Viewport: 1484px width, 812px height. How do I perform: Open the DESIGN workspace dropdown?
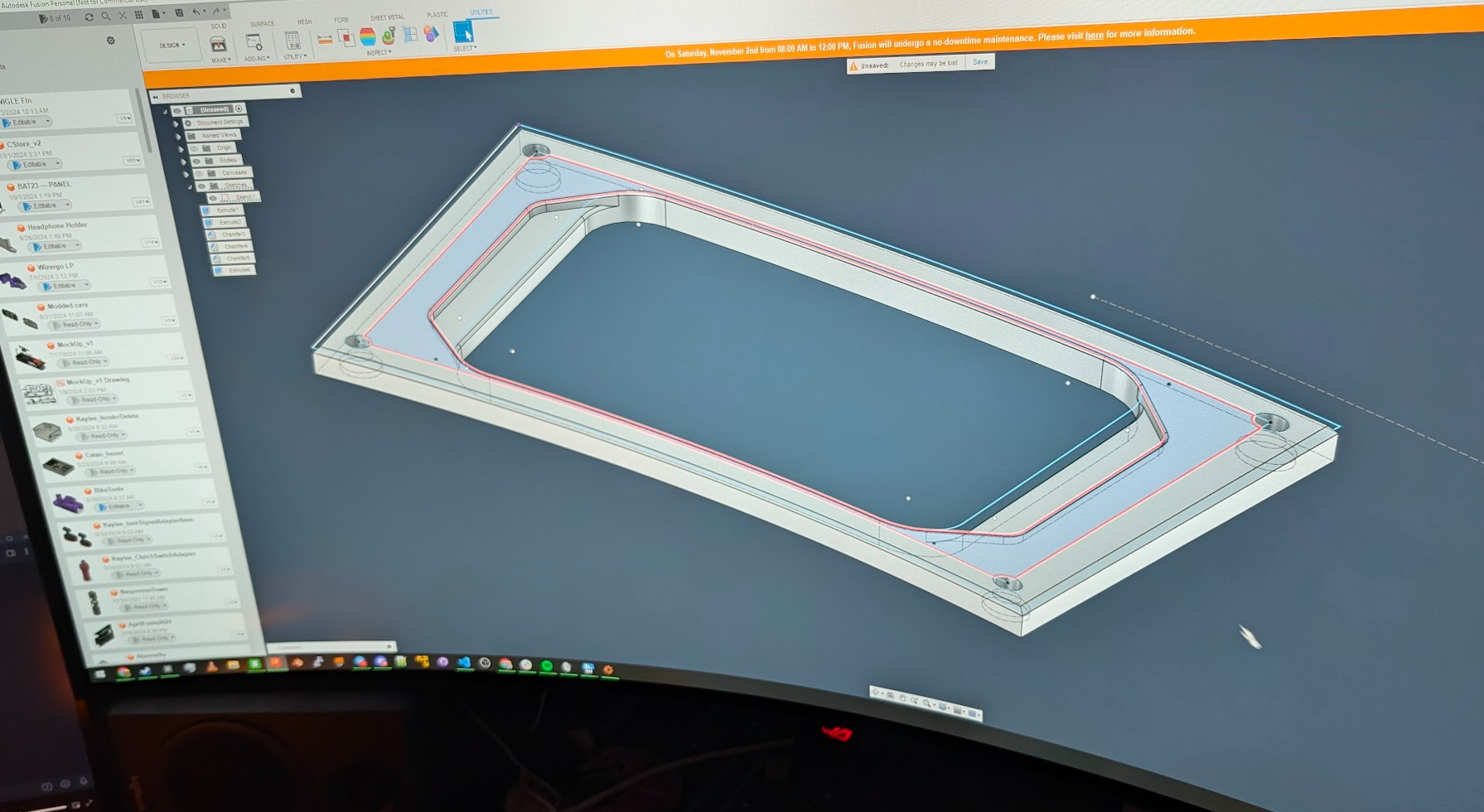173,46
